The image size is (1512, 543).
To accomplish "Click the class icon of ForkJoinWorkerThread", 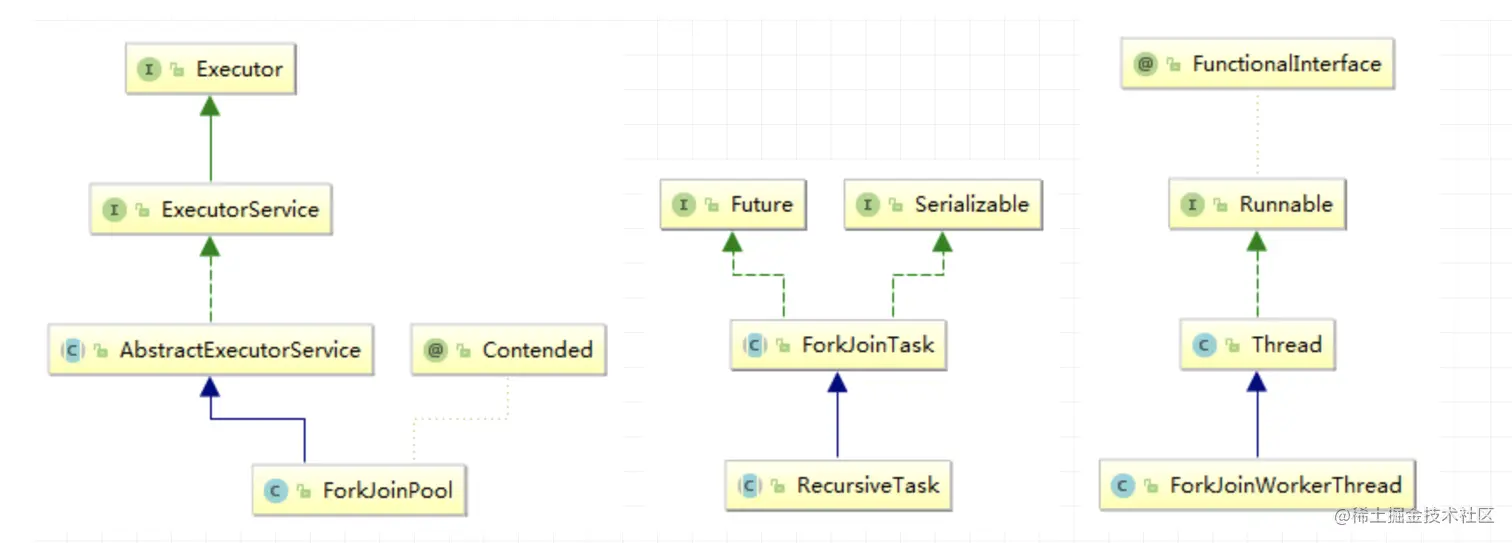I will (x=1122, y=486).
